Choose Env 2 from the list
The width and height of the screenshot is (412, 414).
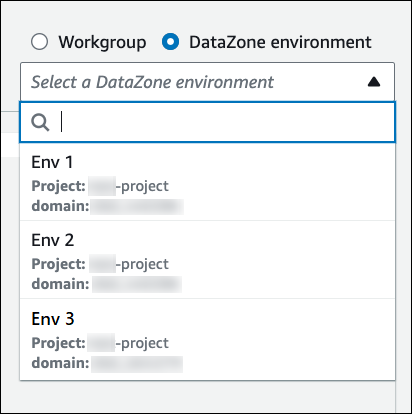[207, 260]
